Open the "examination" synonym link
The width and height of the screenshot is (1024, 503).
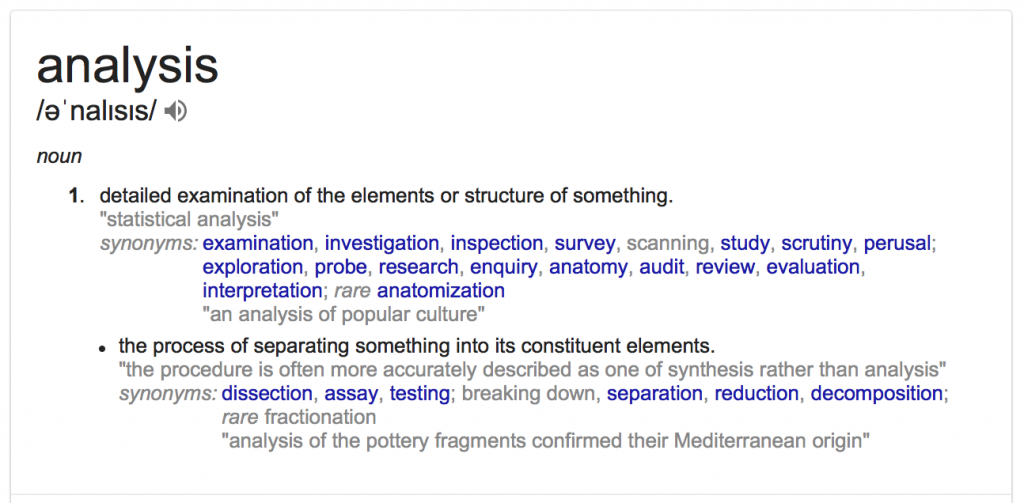[258, 243]
